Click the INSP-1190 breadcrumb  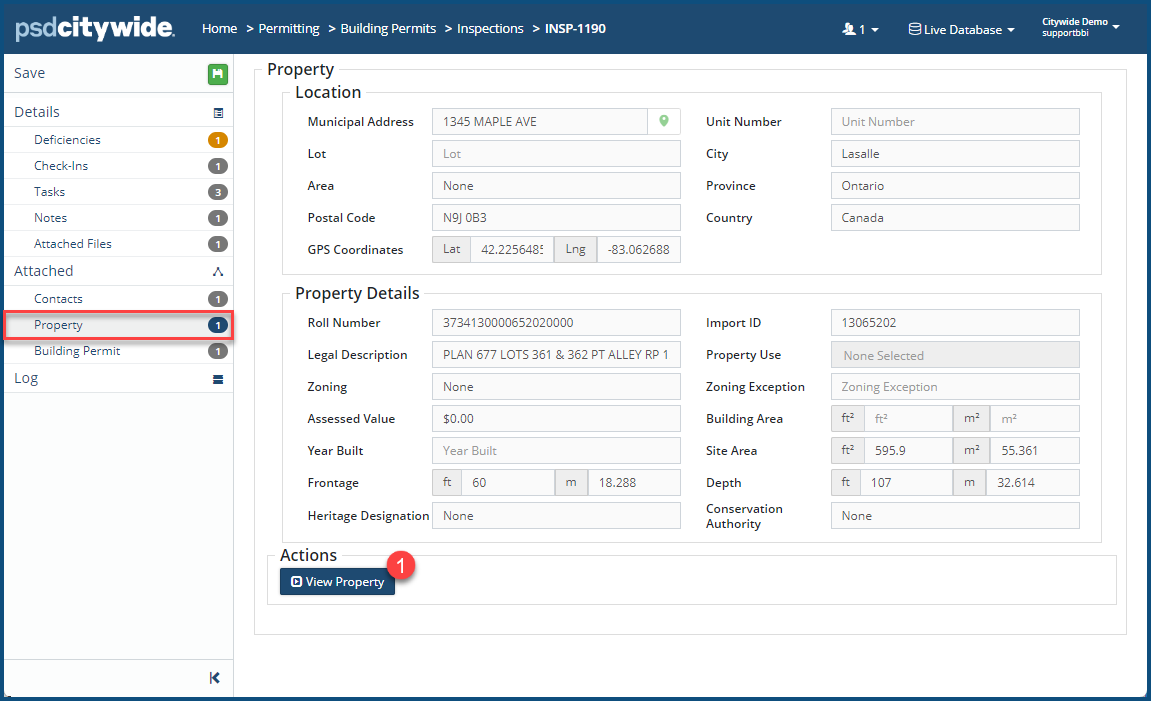(576, 29)
